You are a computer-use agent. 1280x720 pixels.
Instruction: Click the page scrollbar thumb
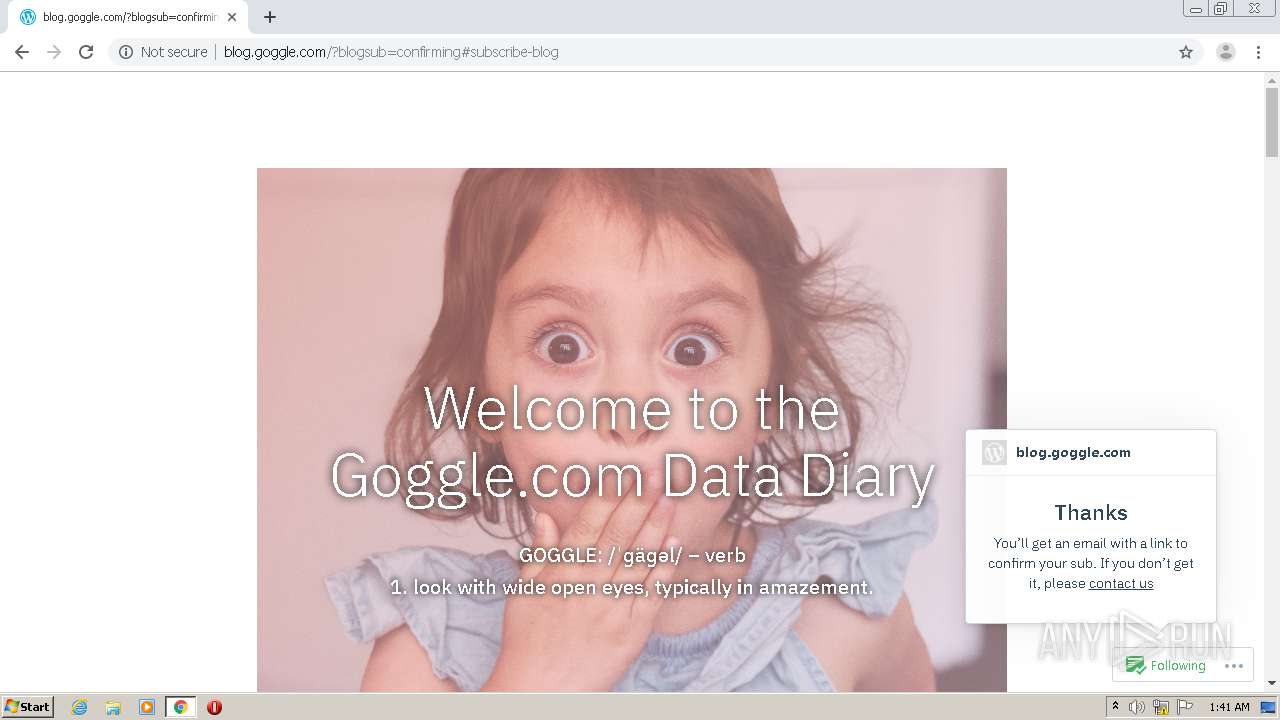pyautogui.click(x=1272, y=122)
